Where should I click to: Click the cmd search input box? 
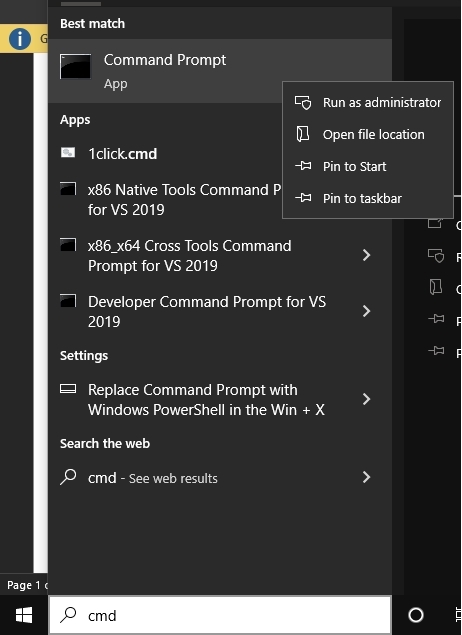(220, 615)
